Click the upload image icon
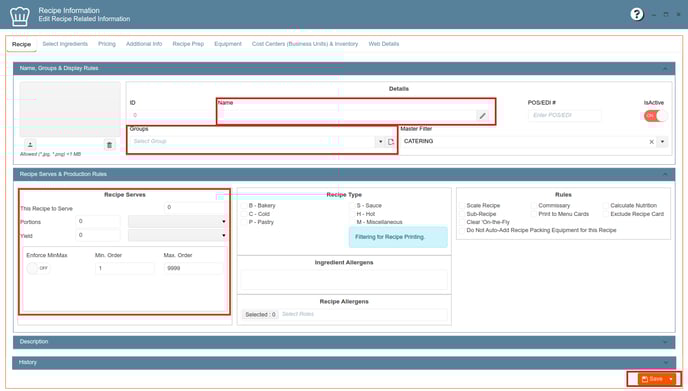 click(x=30, y=144)
